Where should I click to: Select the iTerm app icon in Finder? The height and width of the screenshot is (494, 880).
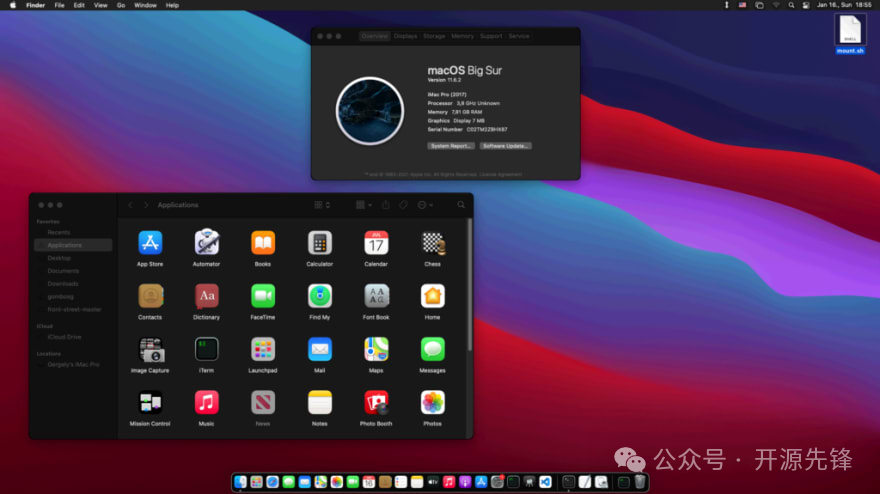(207, 349)
